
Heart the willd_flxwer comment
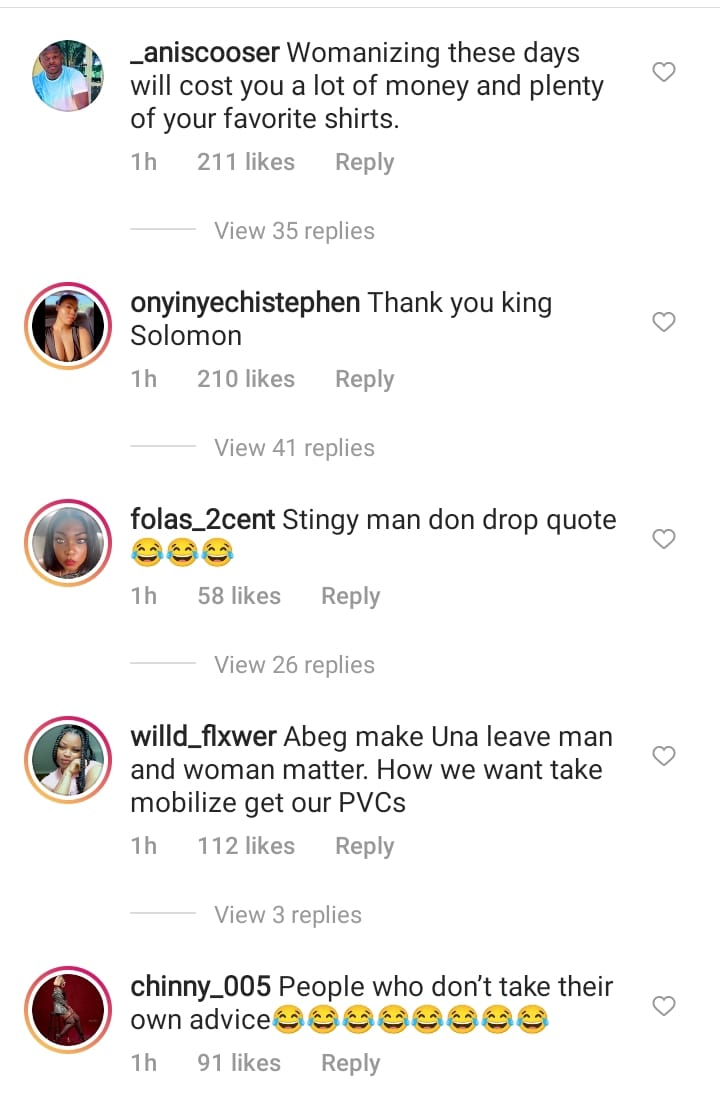(x=663, y=756)
